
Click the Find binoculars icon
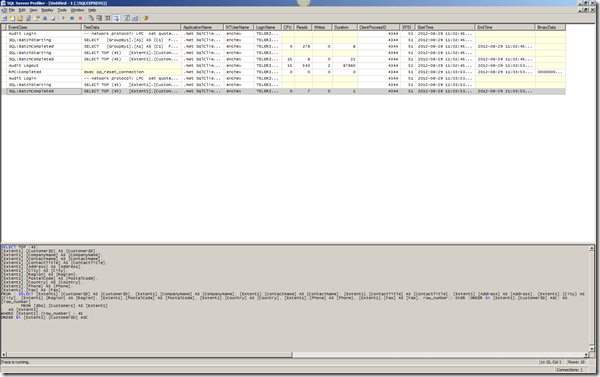45,18
